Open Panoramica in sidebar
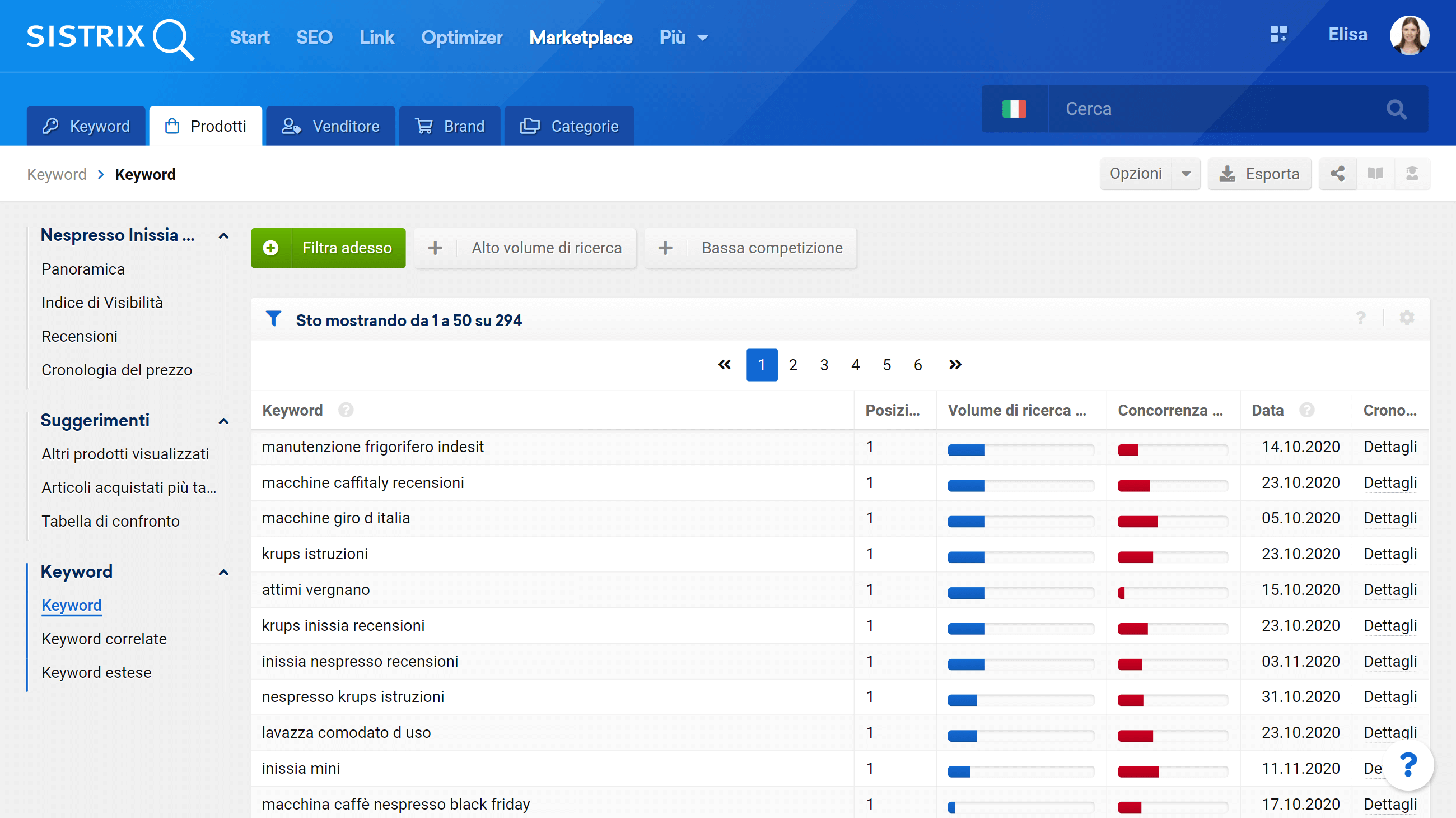This screenshot has width=1456, height=818. 83,269
